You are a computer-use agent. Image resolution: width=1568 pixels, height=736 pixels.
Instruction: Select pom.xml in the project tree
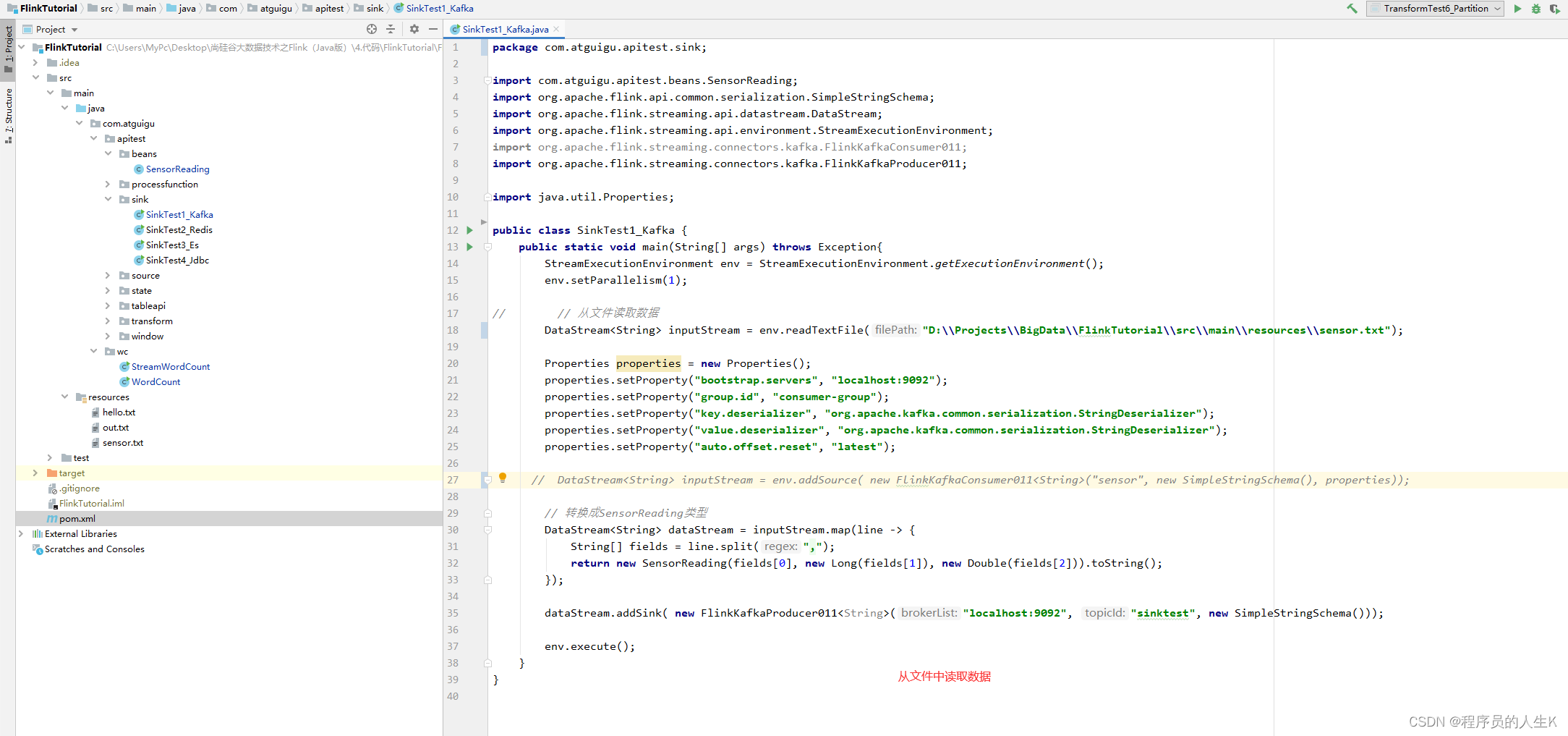click(x=77, y=519)
